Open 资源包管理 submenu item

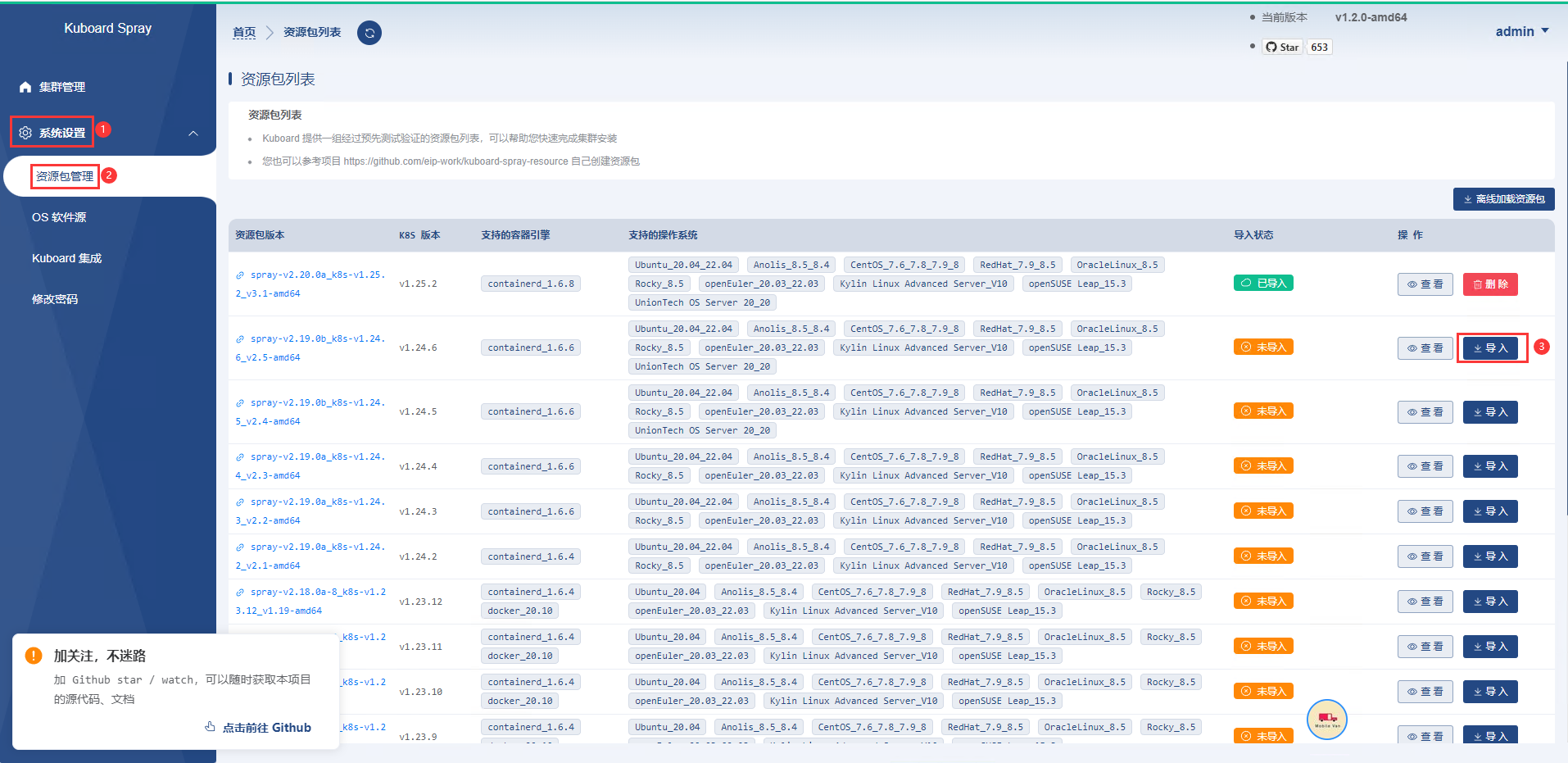pyautogui.click(x=65, y=176)
